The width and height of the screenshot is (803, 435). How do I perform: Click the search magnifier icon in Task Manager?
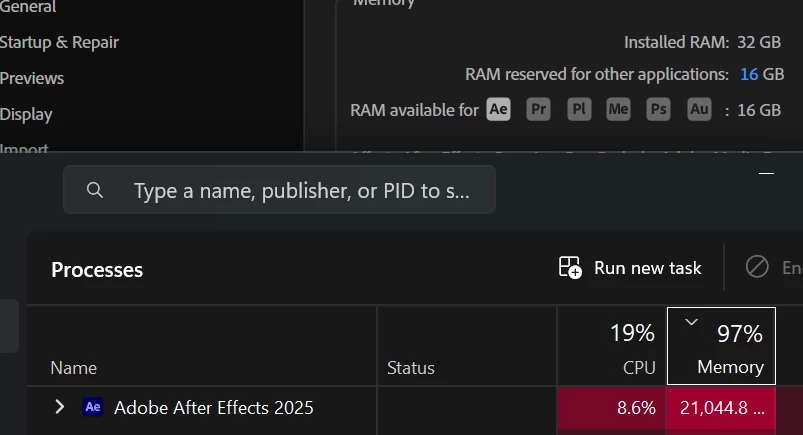click(x=95, y=190)
